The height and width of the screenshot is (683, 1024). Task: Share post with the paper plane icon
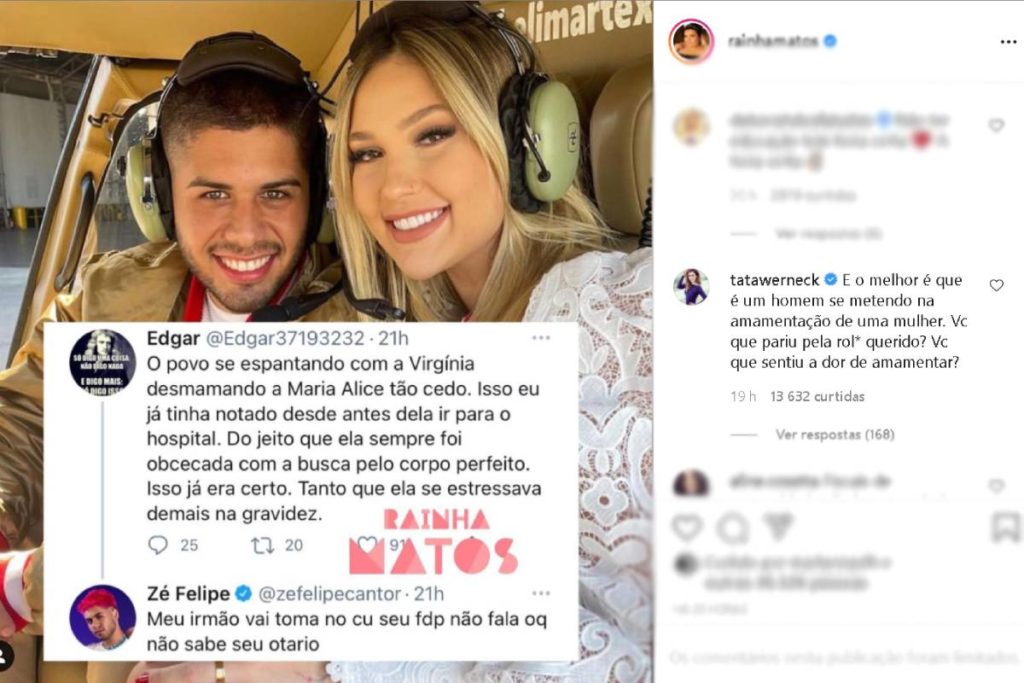(x=778, y=526)
